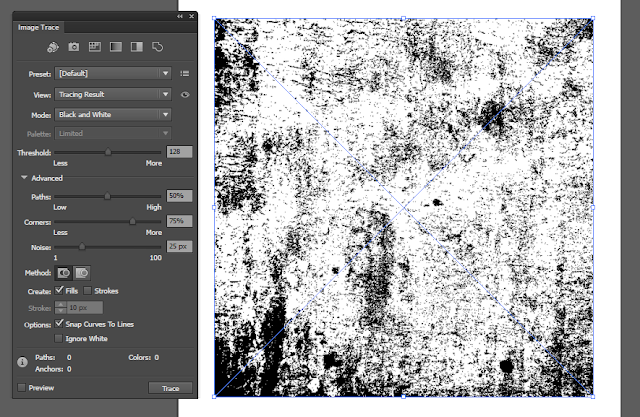This screenshot has height=417, width=640.
Task: Click the Paths value field showing 50%
Action: point(180,196)
